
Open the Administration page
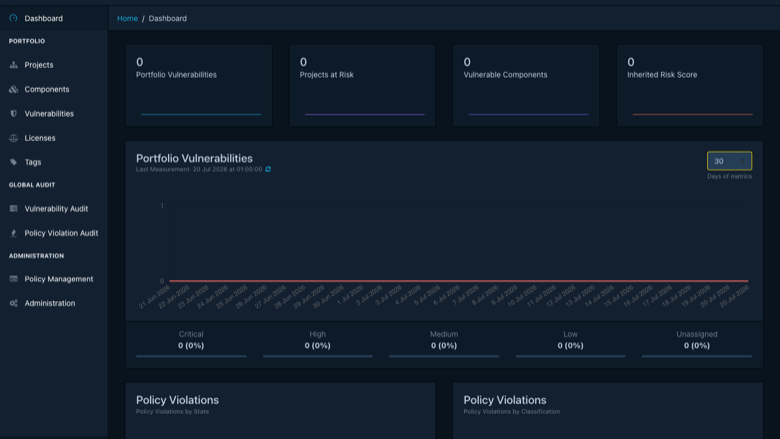point(54,303)
